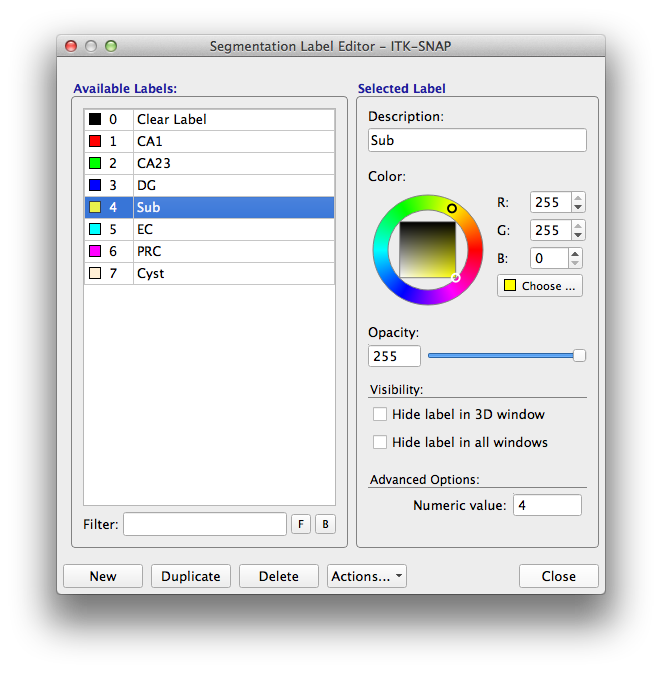662x673 pixels.
Task: Click the black swatch of label 0
Action: pyautogui.click(x=95, y=119)
